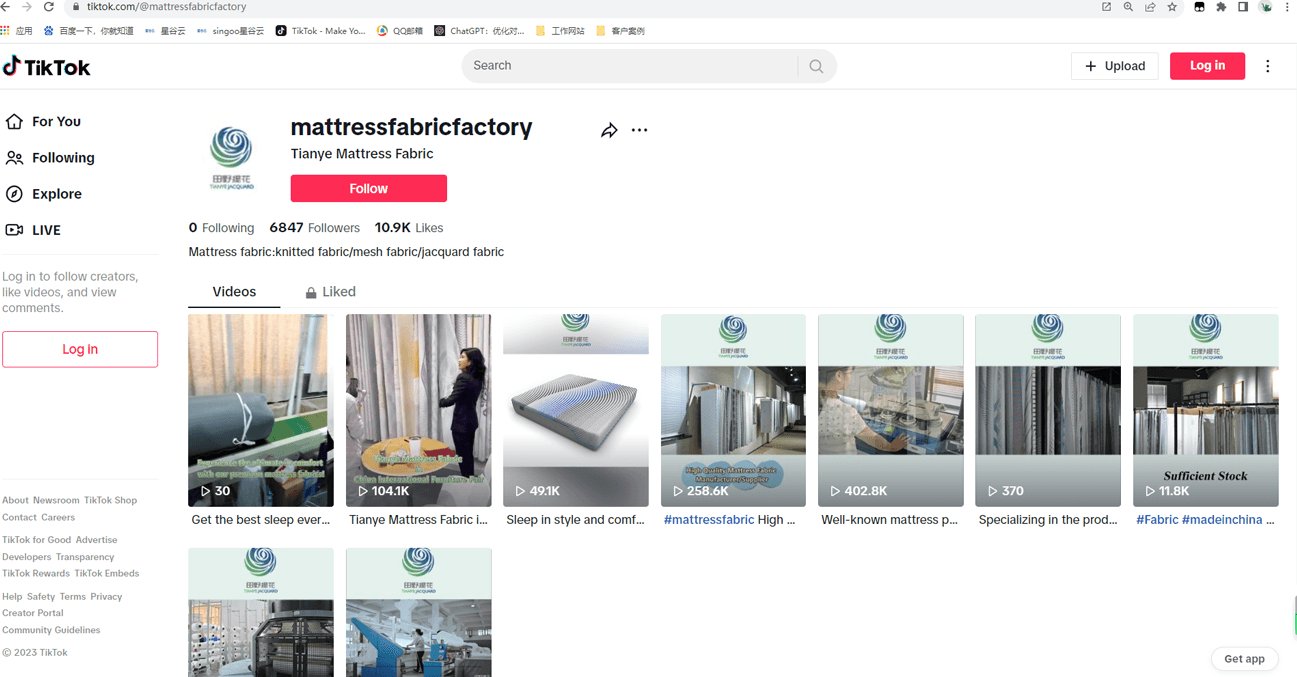1297x677 pixels.
Task: Click the #mattressfabric hashtag link
Action: click(x=709, y=520)
